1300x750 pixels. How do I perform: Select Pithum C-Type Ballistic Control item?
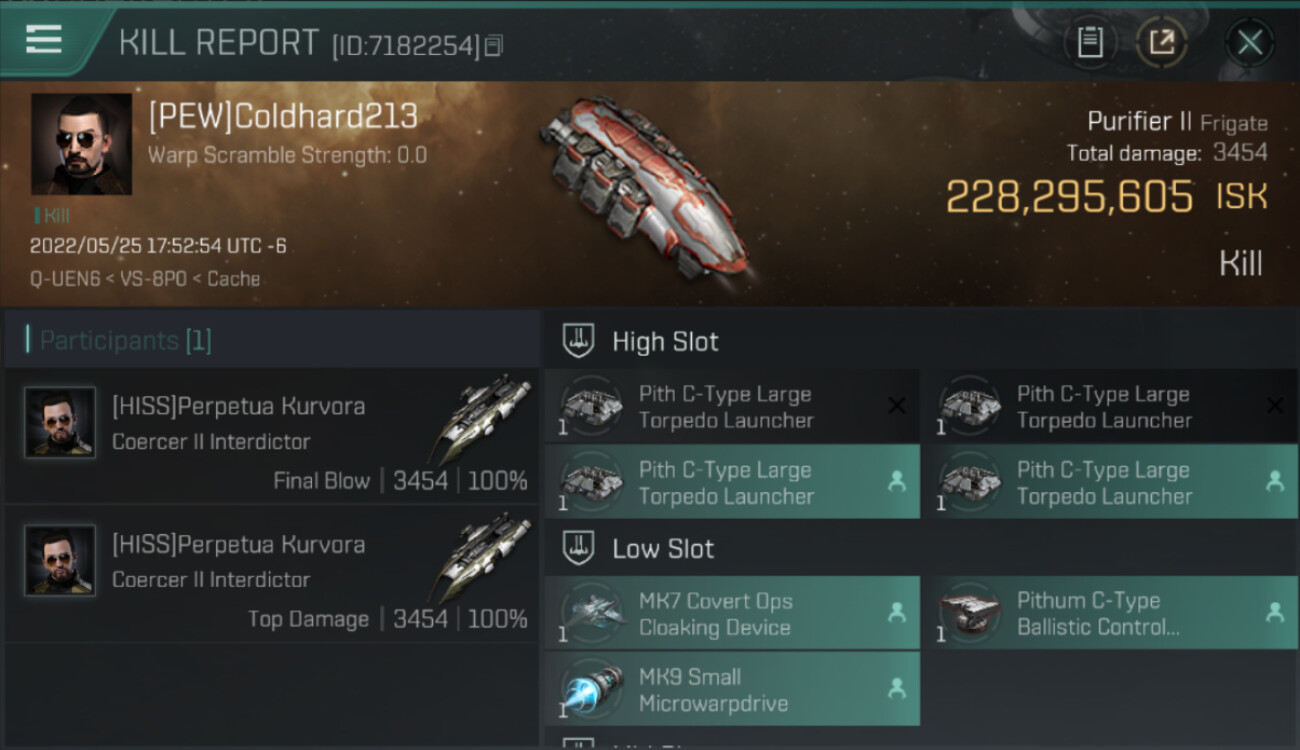1109,613
